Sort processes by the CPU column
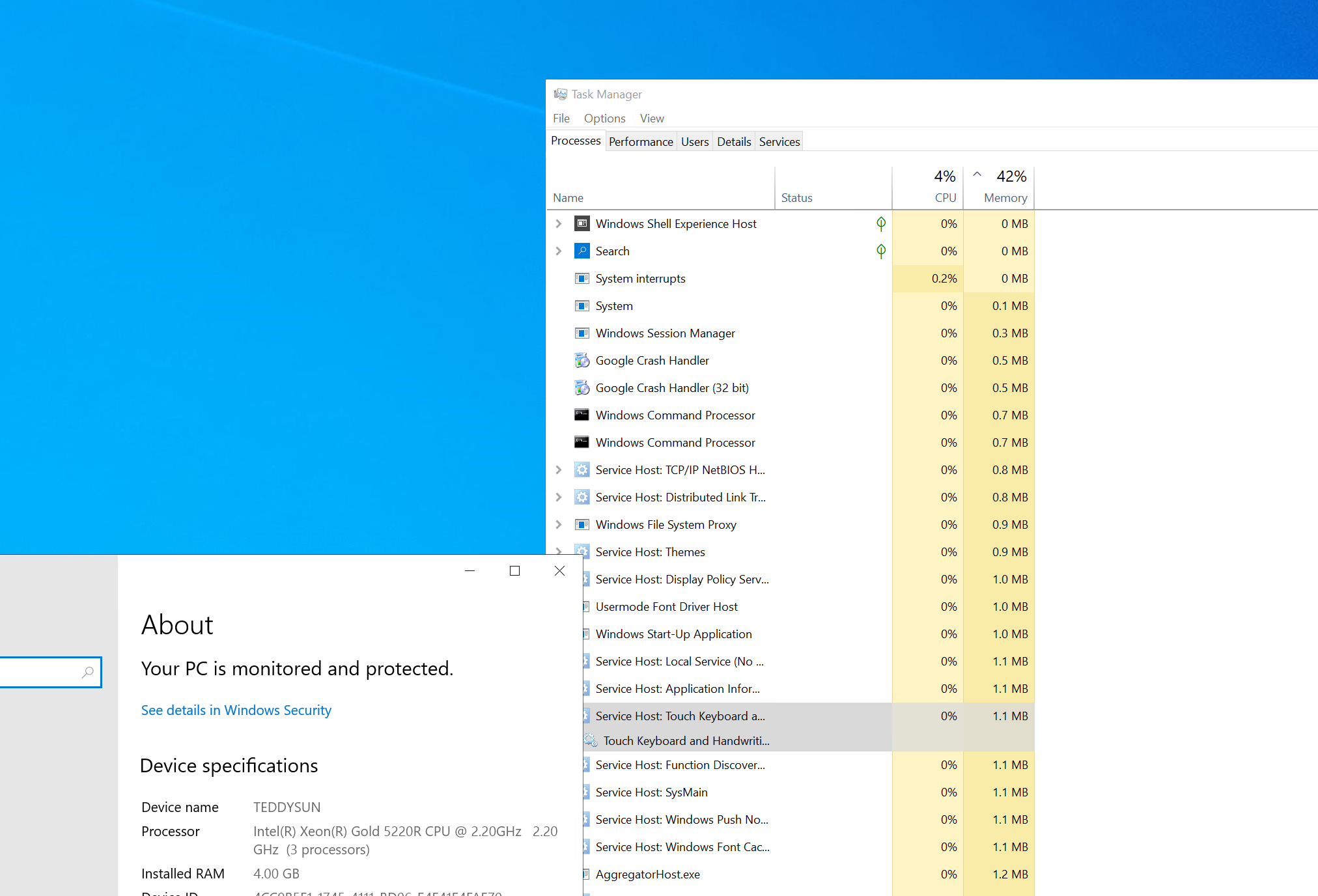The width and height of the screenshot is (1318, 896). point(928,188)
